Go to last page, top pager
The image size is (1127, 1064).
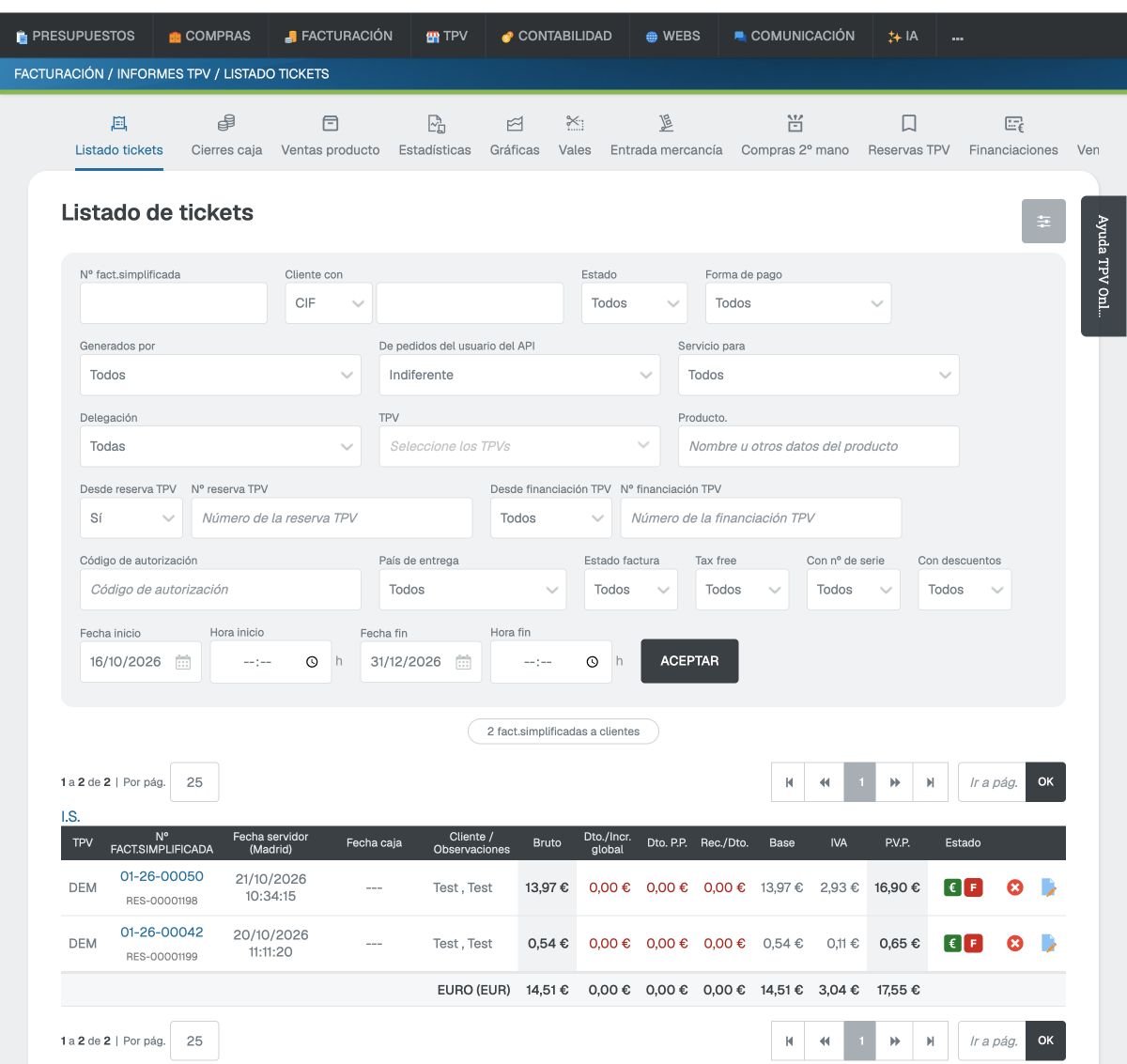(x=930, y=782)
